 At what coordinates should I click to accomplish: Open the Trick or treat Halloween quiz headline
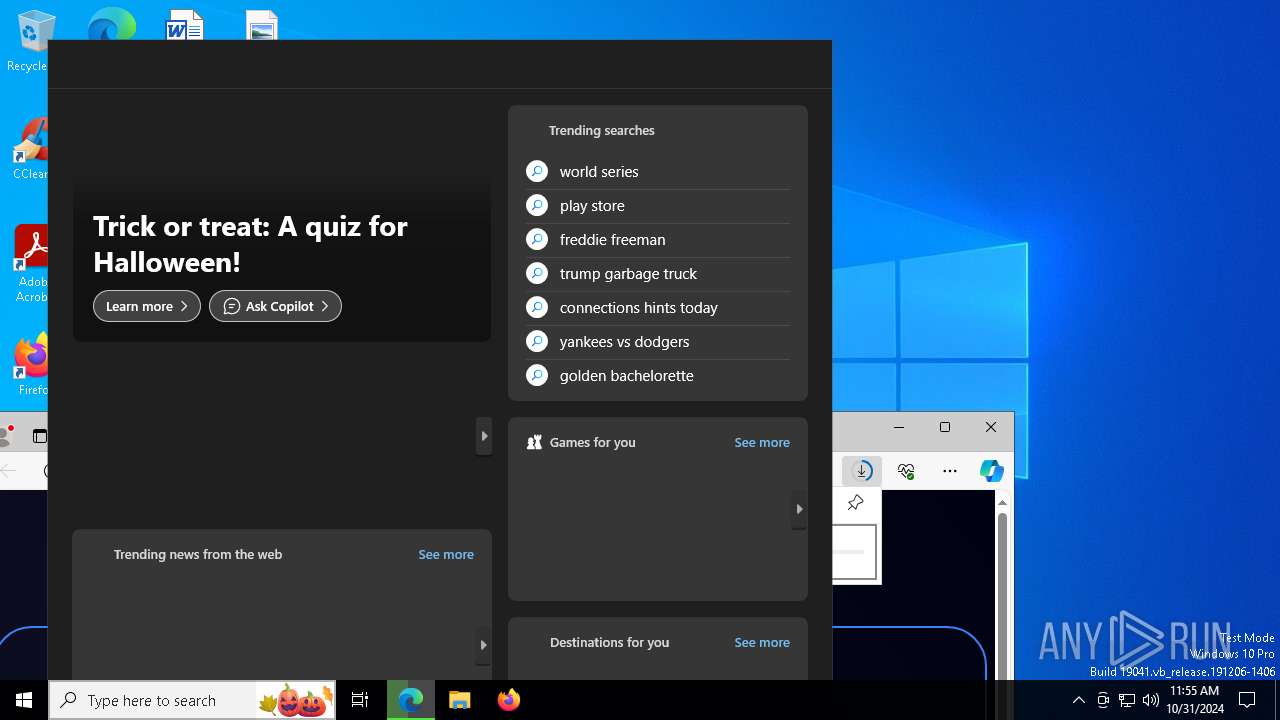[250, 244]
